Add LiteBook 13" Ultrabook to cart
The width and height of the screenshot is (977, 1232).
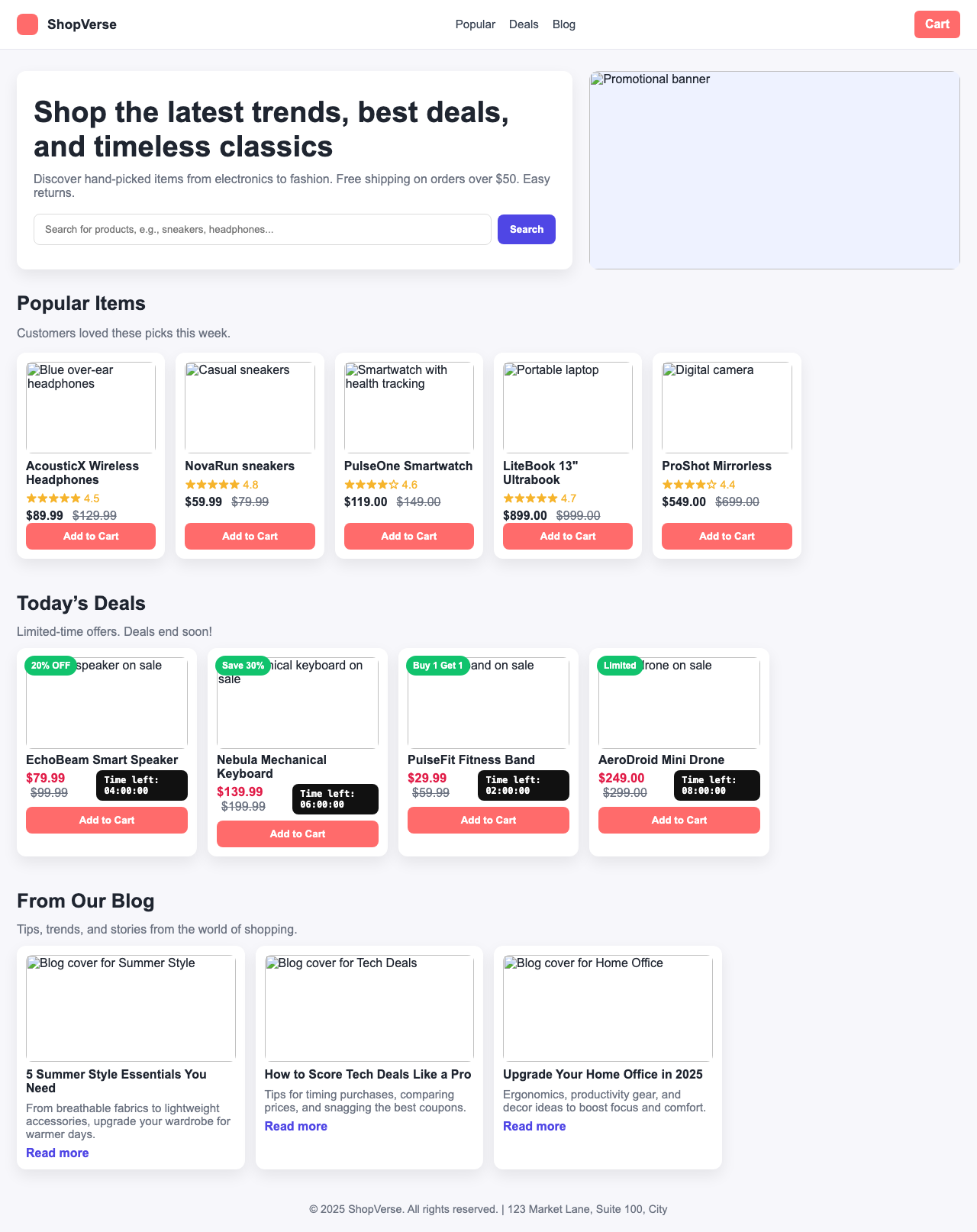point(567,536)
